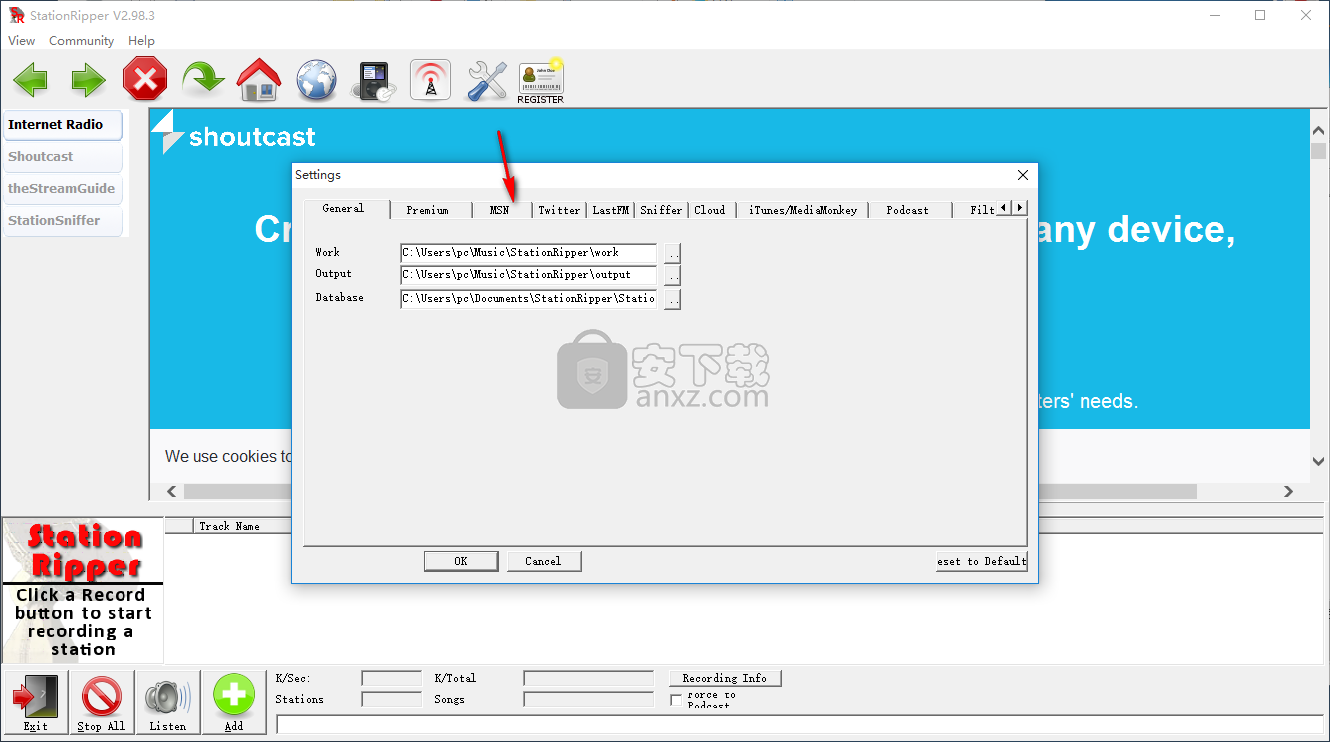Viewport: 1330px width, 742px height.
Task: Click the Recording Info button
Action: [725, 678]
